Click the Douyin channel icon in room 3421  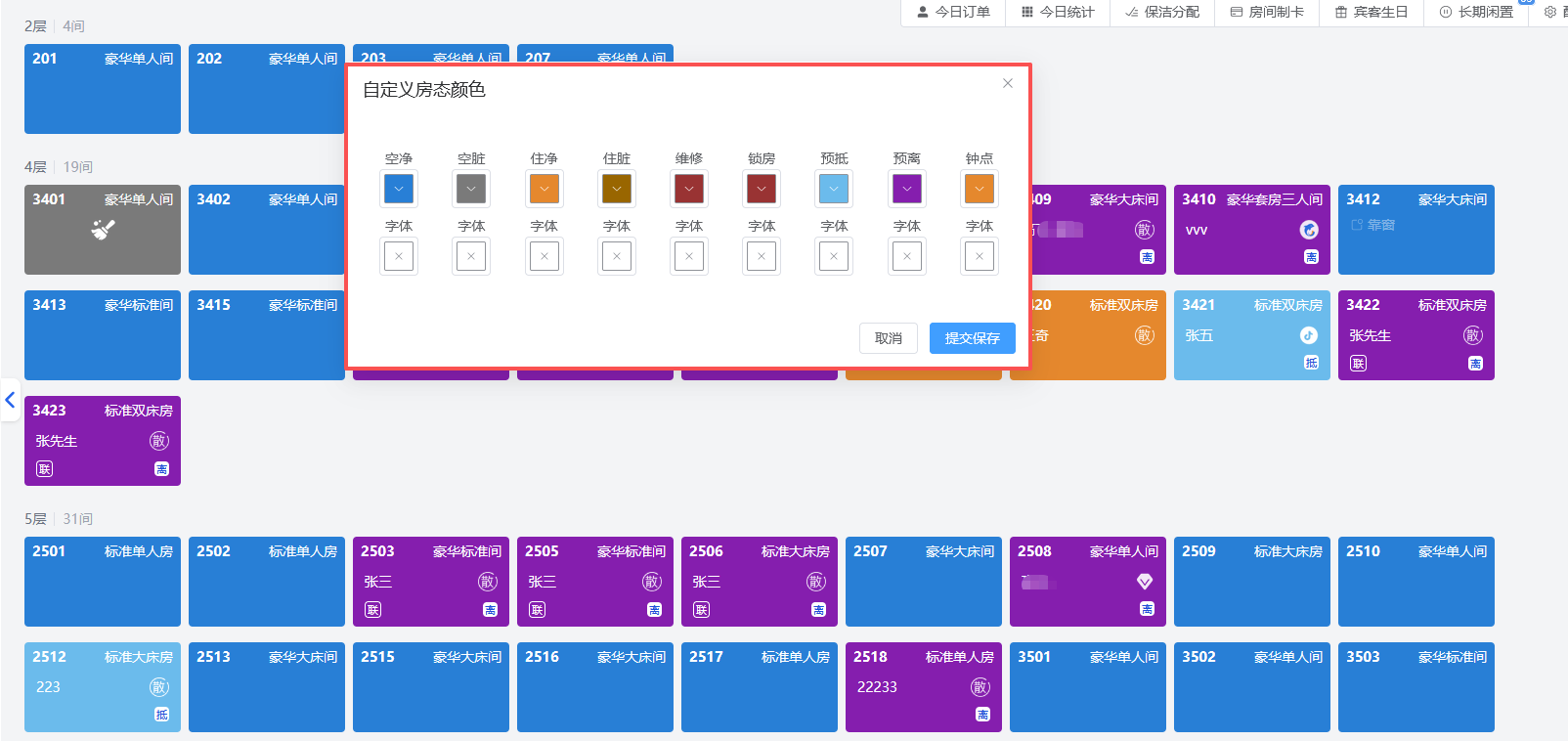coord(1308,335)
